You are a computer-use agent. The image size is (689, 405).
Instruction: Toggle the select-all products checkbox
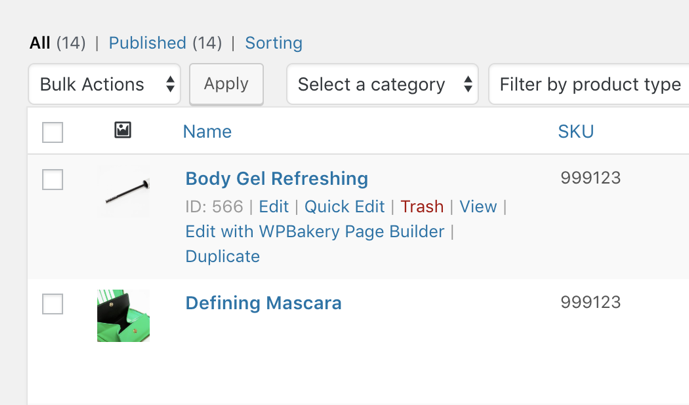(52, 132)
